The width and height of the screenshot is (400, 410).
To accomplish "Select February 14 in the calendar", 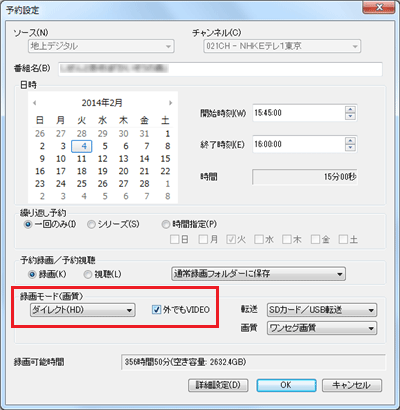I will click(x=144, y=159).
